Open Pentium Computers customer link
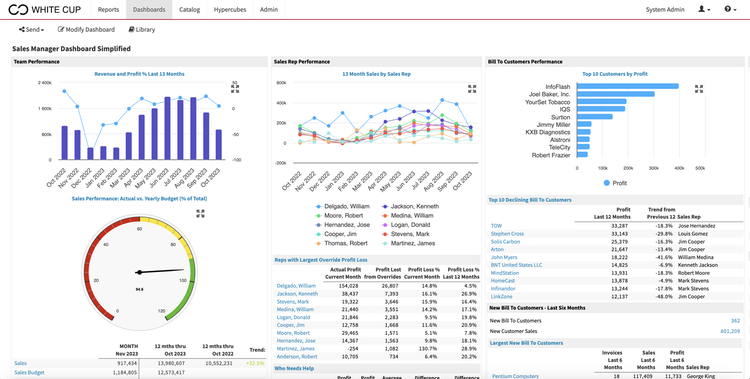Viewport: 750px width, 379px height. [515, 376]
